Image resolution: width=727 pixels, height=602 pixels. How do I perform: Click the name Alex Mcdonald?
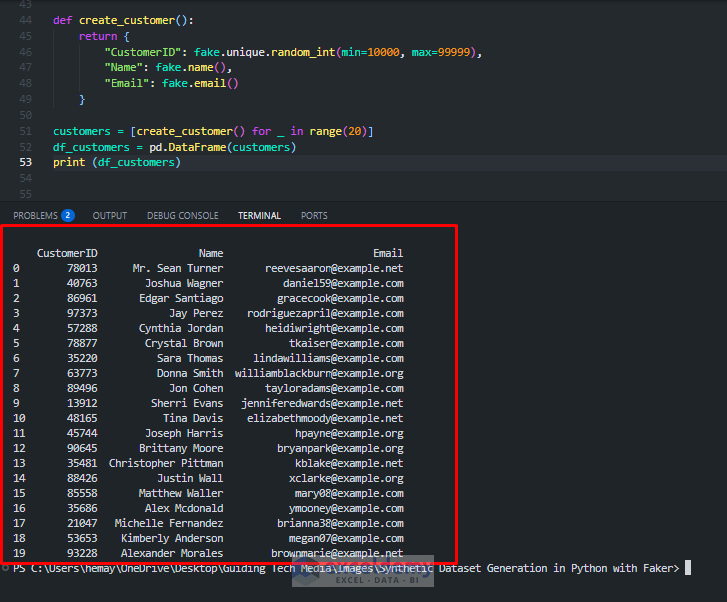pyautogui.click(x=184, y=508)
